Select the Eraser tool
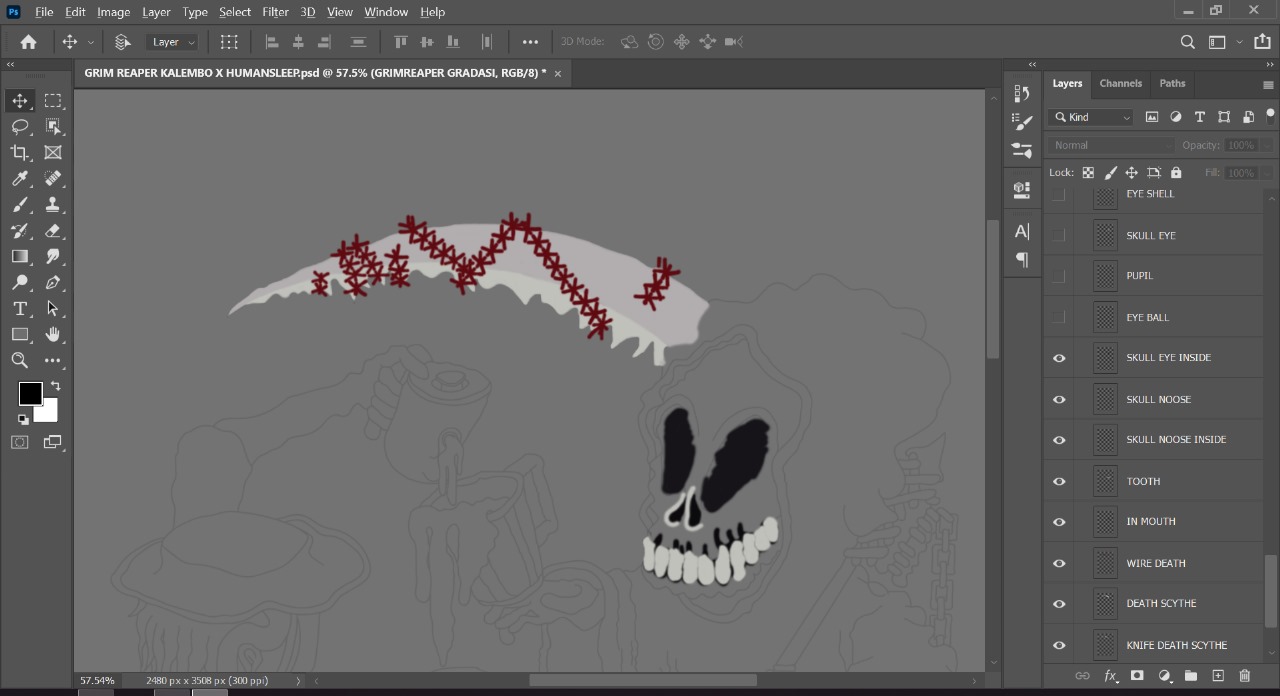The height and width of the screenshot is (696, 1280). (53, 230)
